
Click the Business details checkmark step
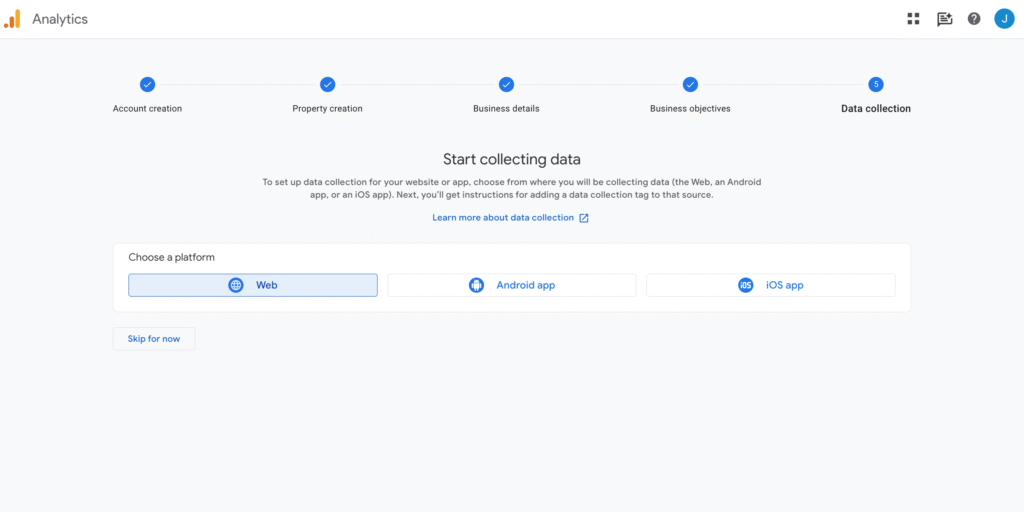[506, 84]
